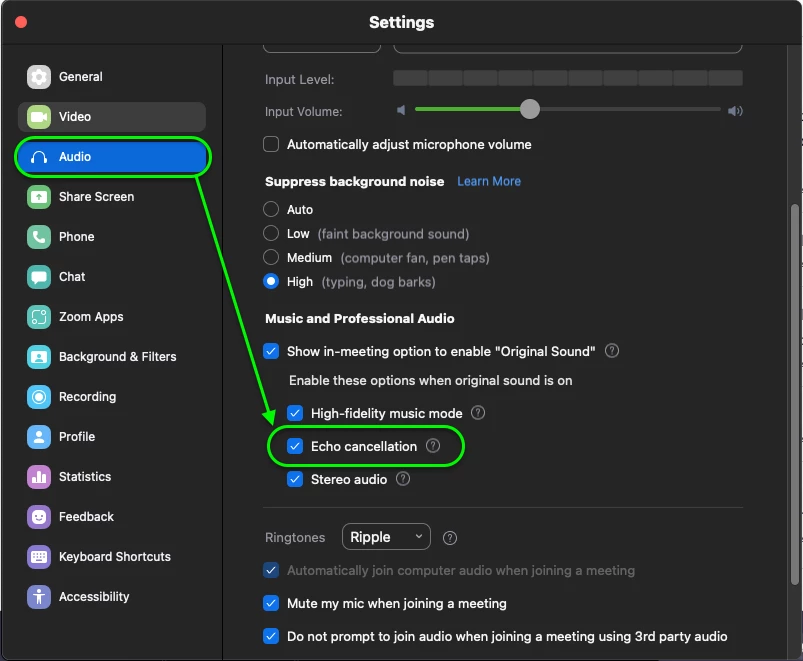Click "Enable these options when original sound is on"
The image size is (803, 661).
click(x=431, y=380)
